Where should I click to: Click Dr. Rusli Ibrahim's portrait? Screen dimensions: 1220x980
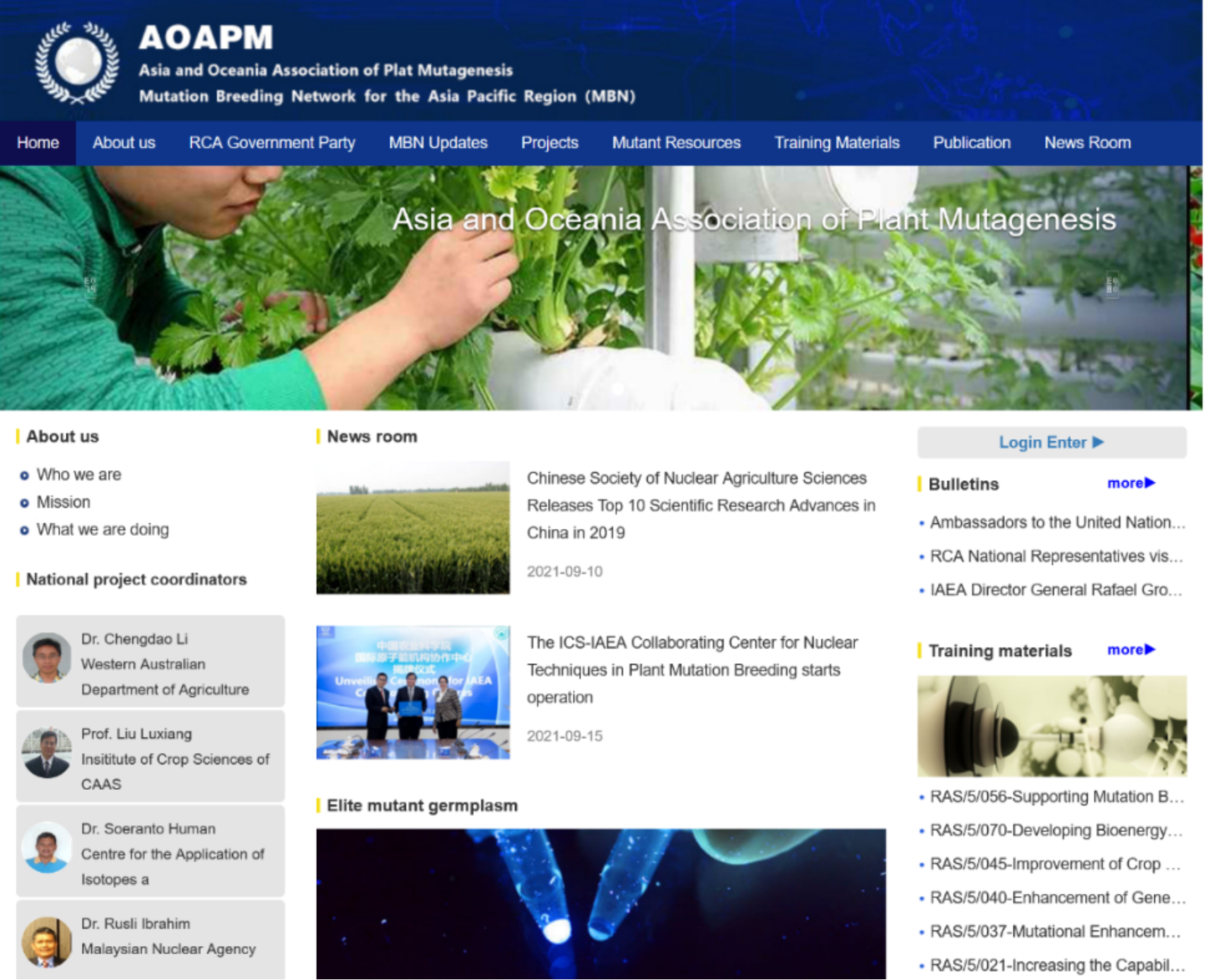coord(47,942)
